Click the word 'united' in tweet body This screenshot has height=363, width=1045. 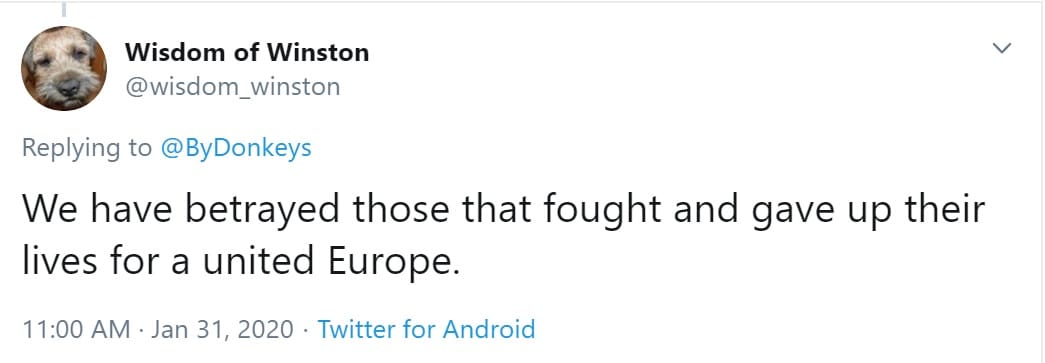coord(258,262)
